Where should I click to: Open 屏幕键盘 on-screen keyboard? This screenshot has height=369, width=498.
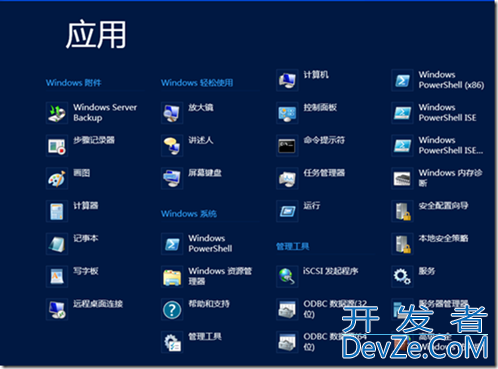pos(191,178)
